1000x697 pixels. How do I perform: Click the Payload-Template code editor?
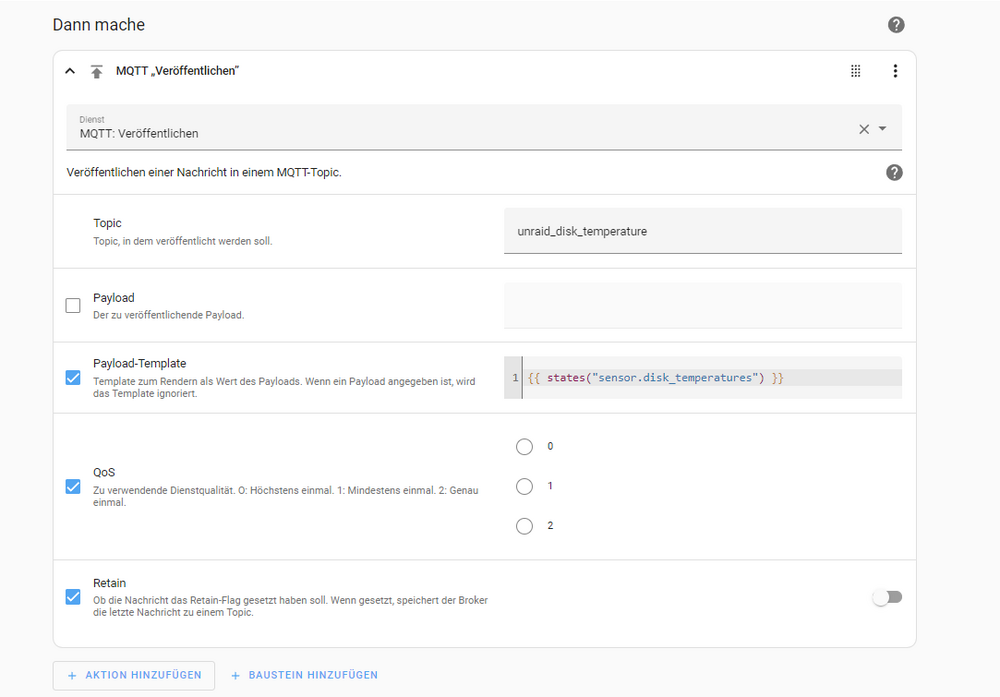pos(703,378)
